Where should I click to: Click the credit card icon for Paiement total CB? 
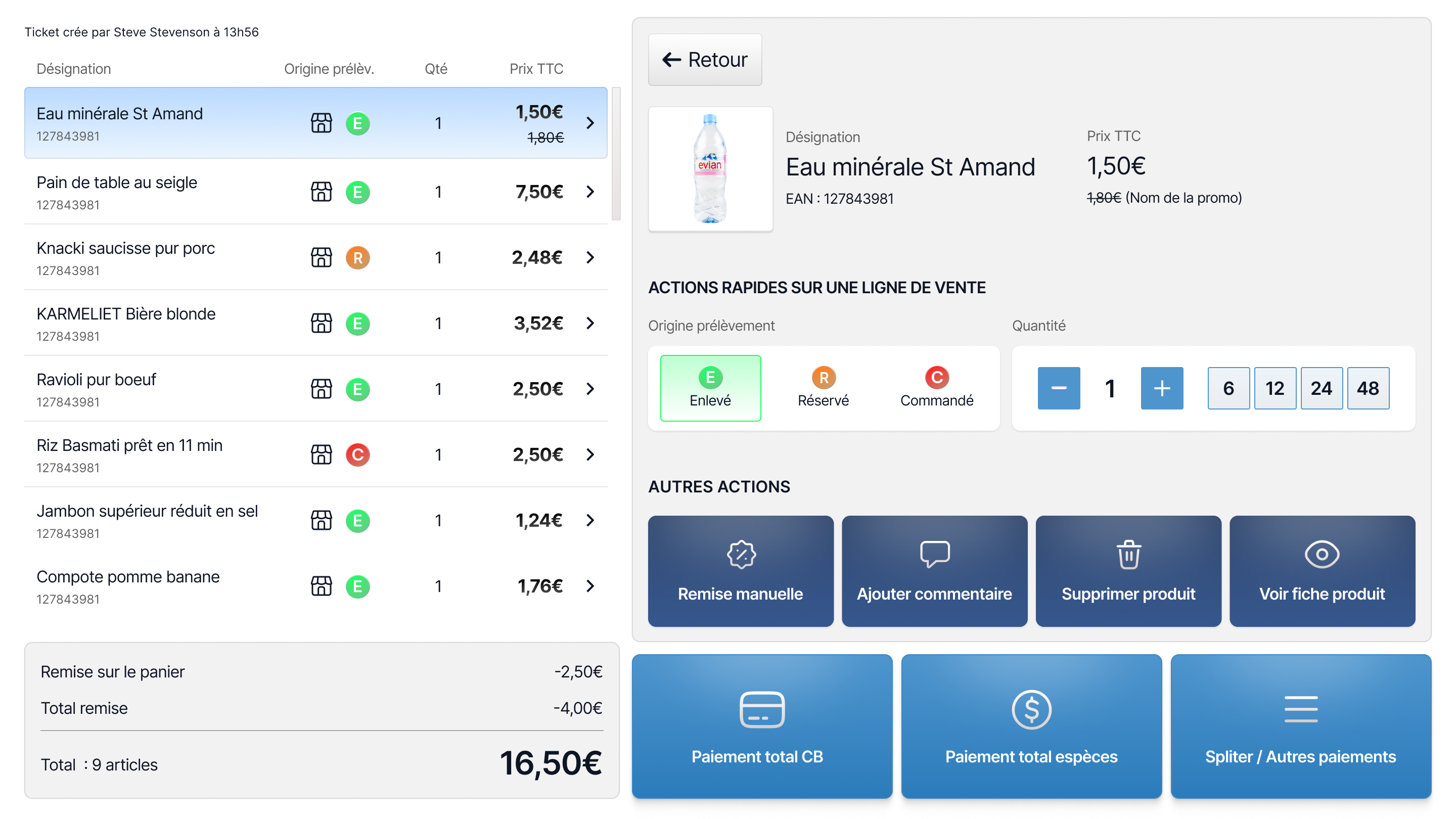761,709
